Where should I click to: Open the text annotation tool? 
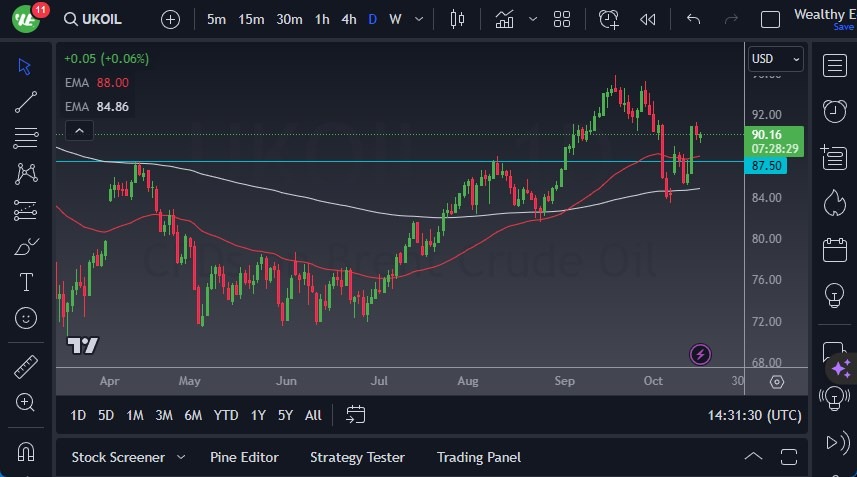tap(26, 282)
